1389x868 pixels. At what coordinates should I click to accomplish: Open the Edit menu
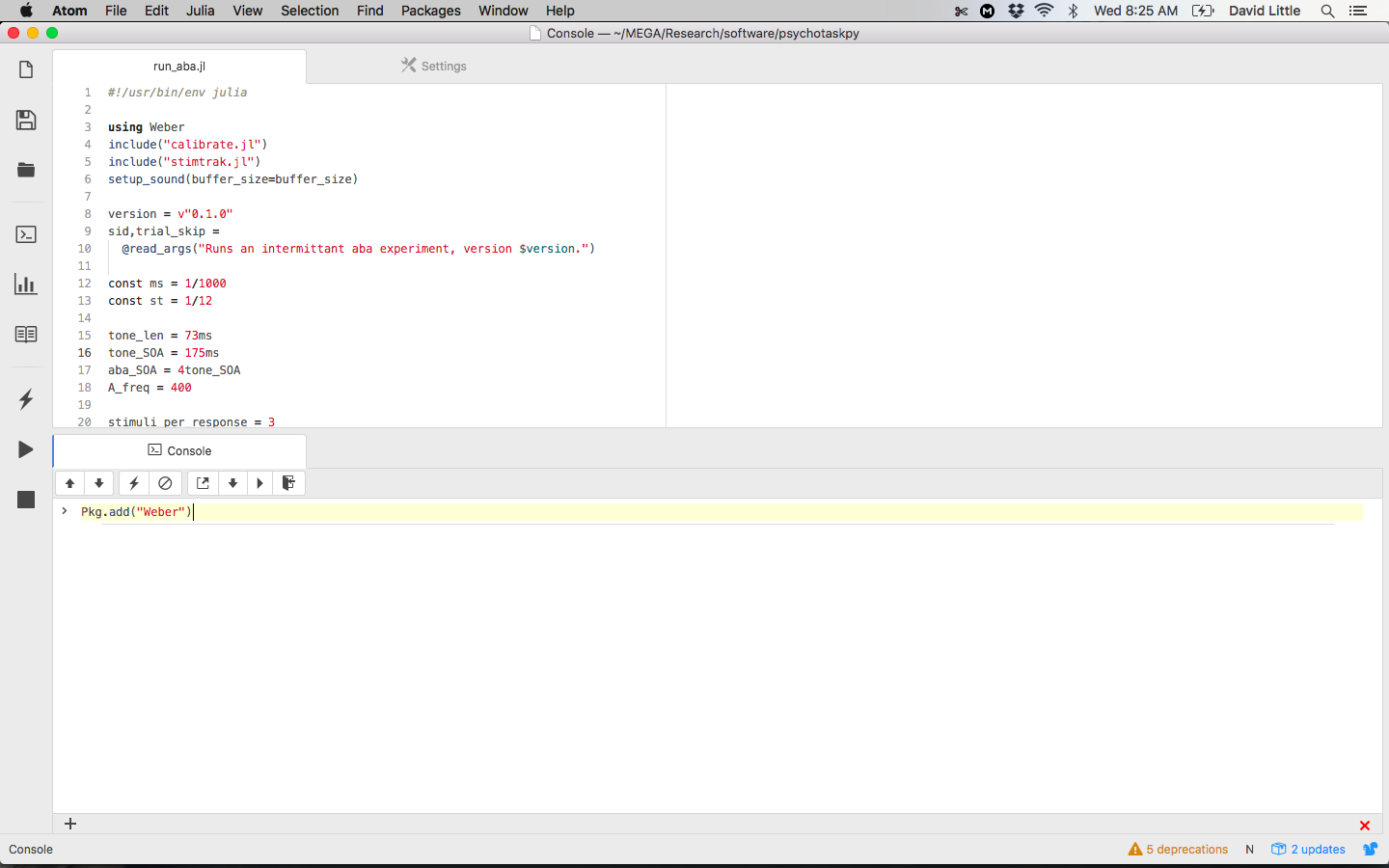coord(156,11)
